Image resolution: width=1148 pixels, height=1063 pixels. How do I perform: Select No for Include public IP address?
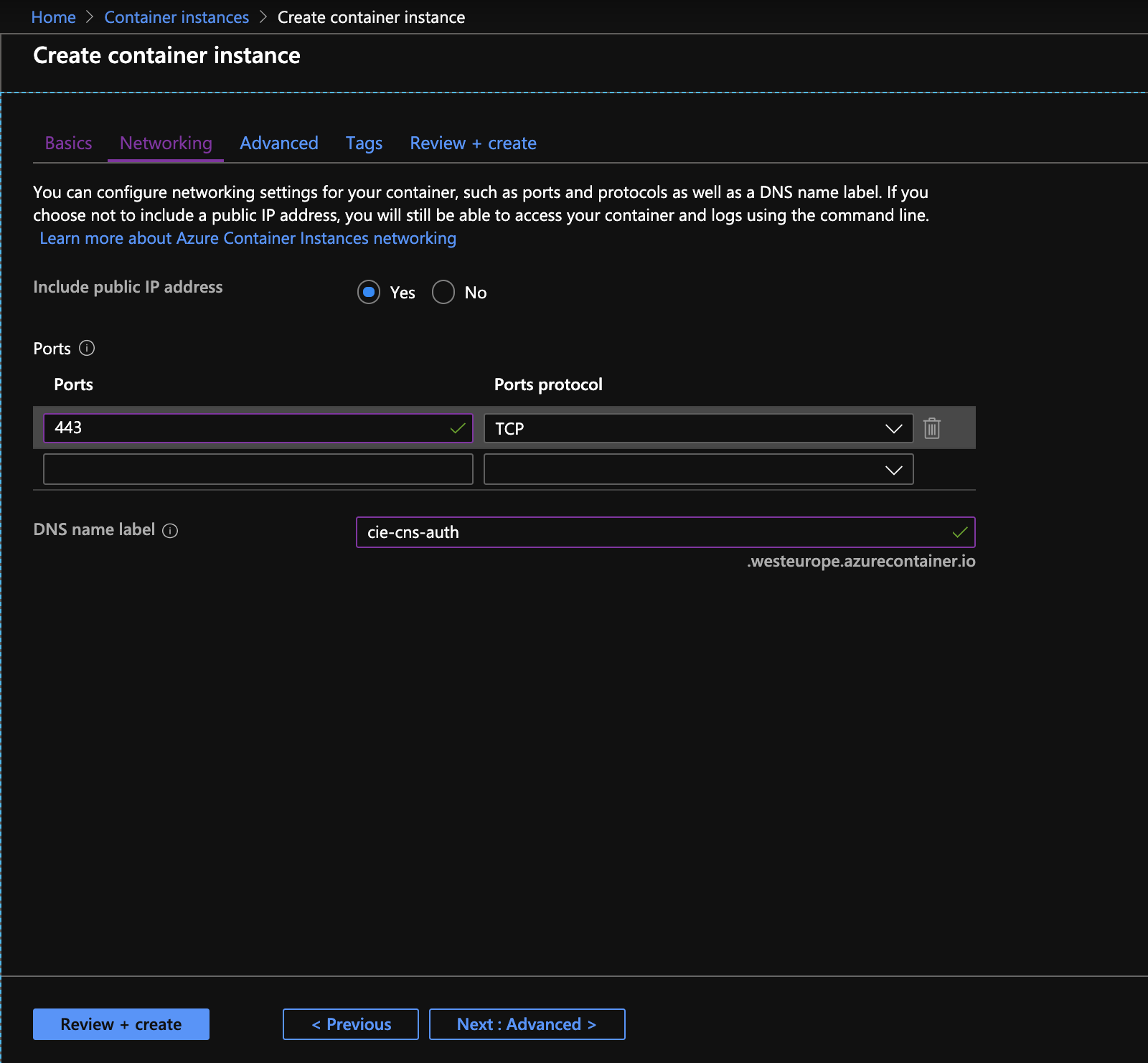[x=443, y=292]
